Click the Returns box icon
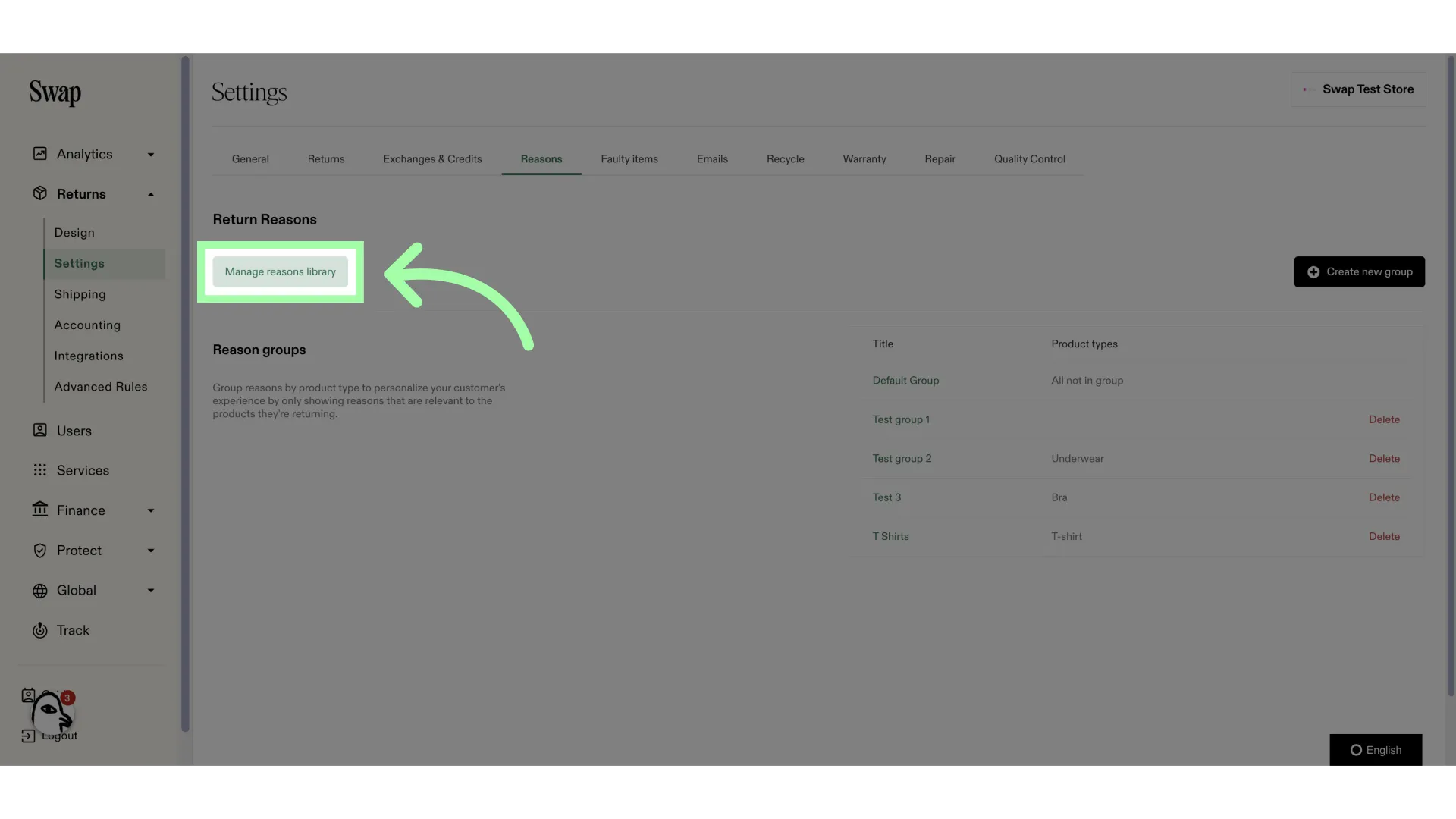Image resolution: width=1456 pixels, height=819 pixels. point(40,193)
